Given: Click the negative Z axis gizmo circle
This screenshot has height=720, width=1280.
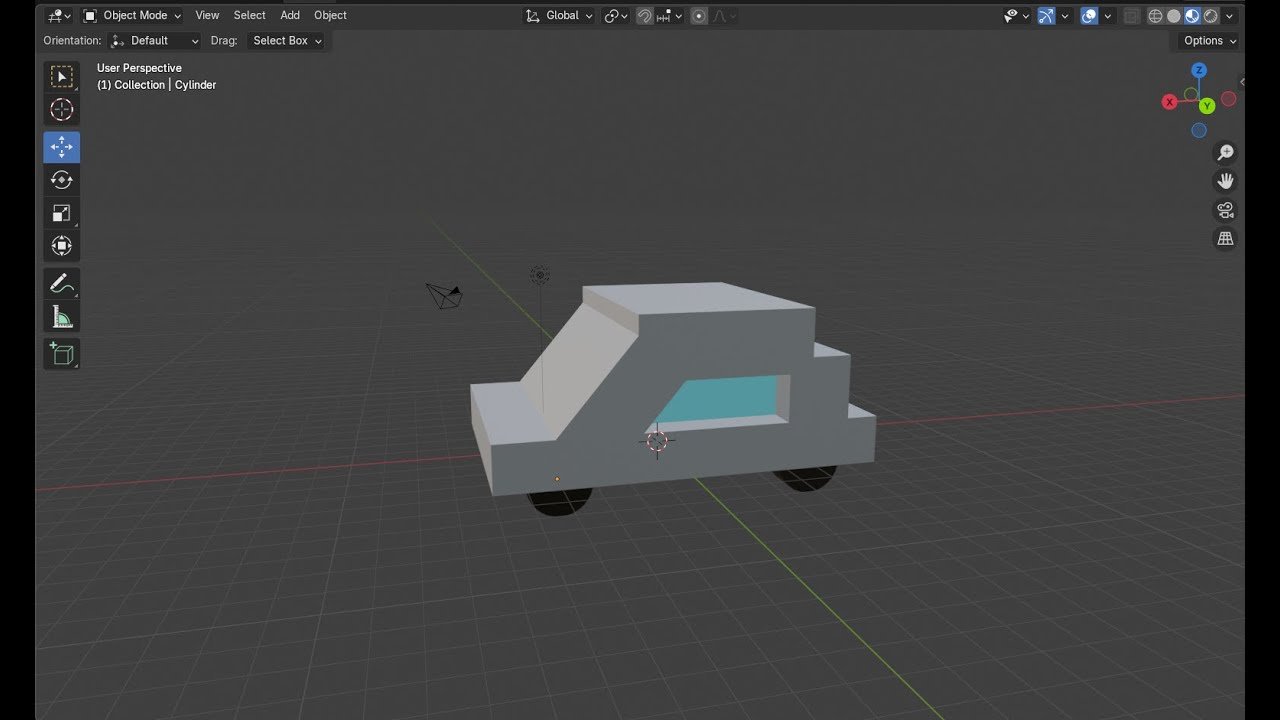Looking at the screenshot, I should point(1199,131).
